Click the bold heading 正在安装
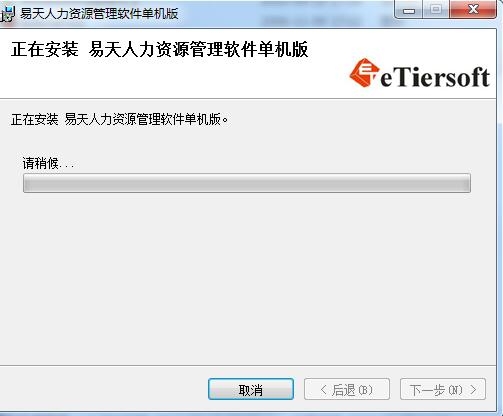This screenshot has height=416, width=503. 45,50
